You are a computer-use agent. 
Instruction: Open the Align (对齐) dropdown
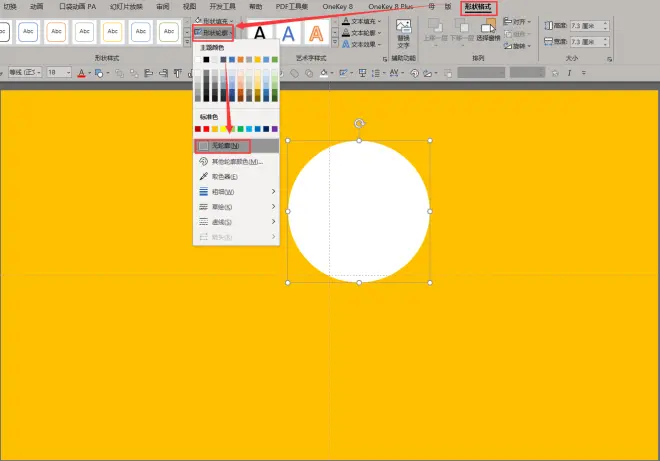coord(517,21)
